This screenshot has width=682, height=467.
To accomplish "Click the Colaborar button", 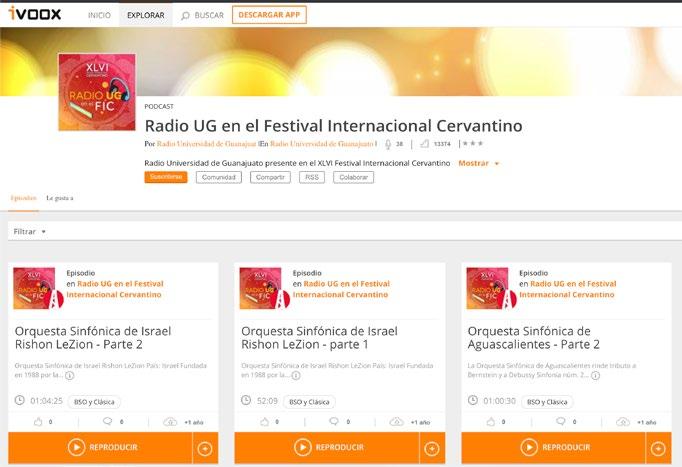I will 354,177.
